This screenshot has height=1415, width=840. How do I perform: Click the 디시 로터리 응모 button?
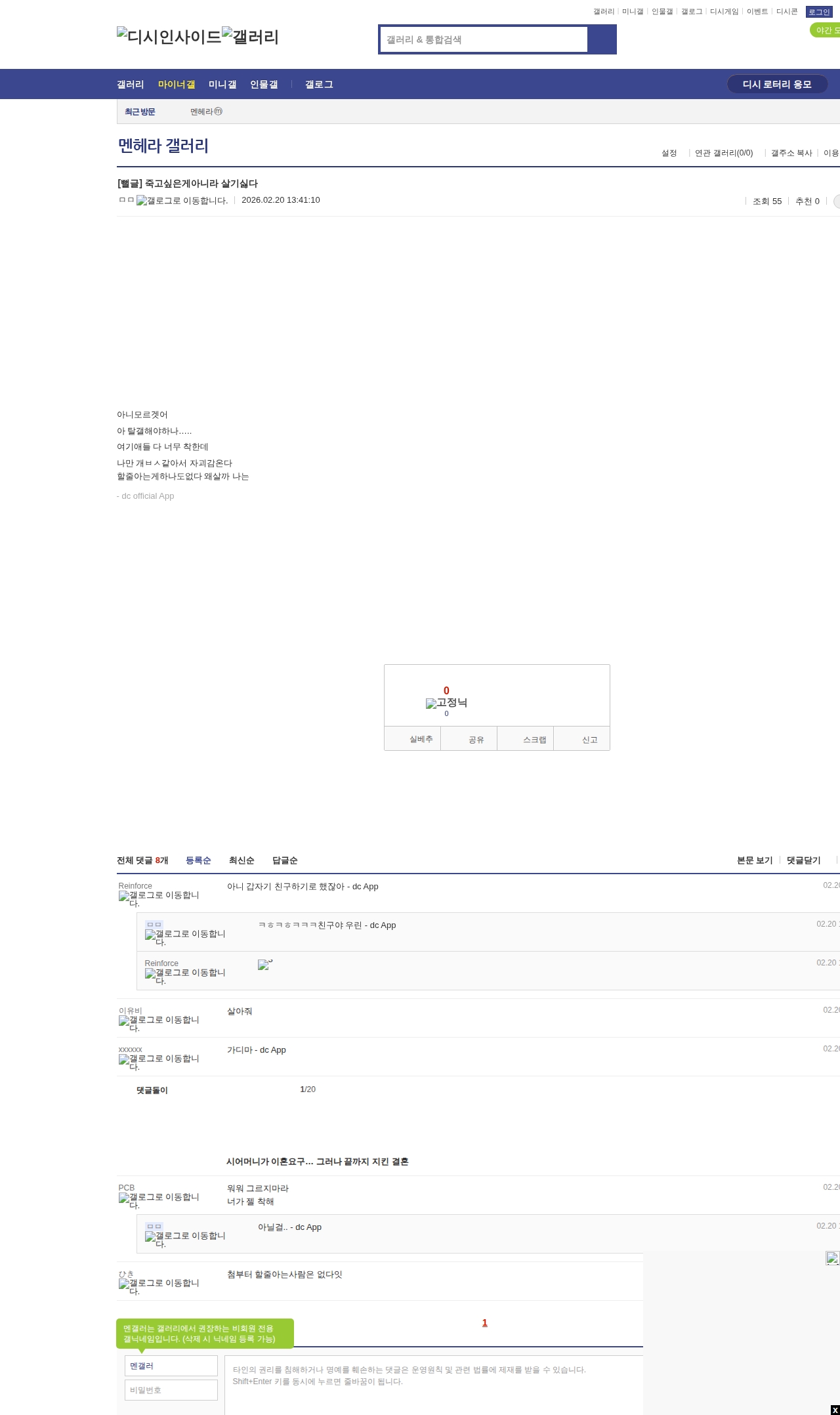pos(777,85)
